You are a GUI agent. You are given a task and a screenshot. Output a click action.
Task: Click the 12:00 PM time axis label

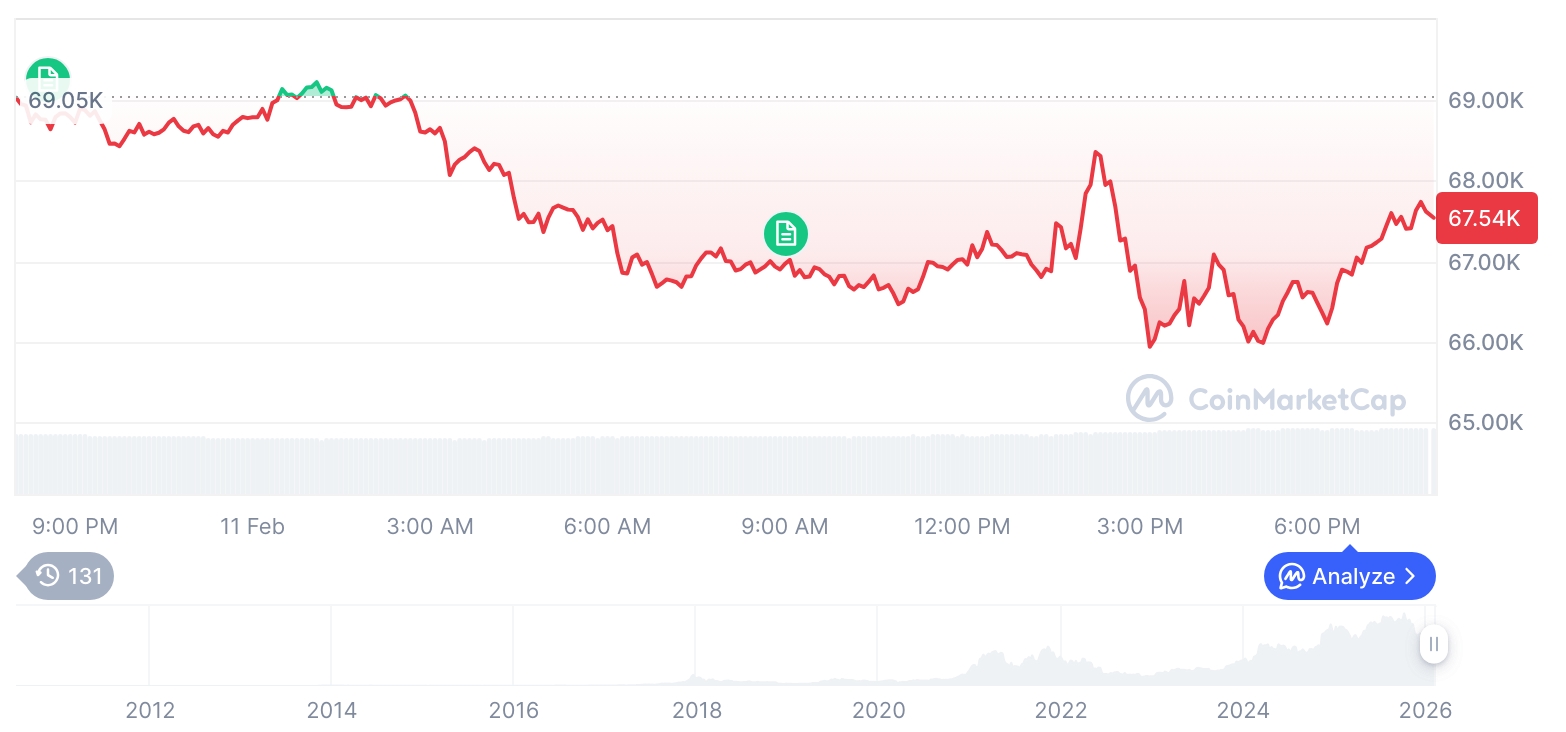[962, 526]
